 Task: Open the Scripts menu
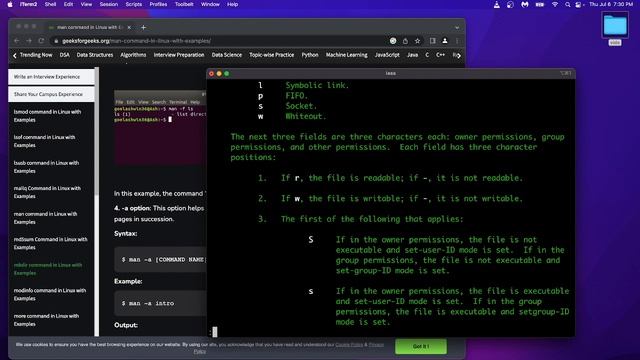(x=133, y=4)
